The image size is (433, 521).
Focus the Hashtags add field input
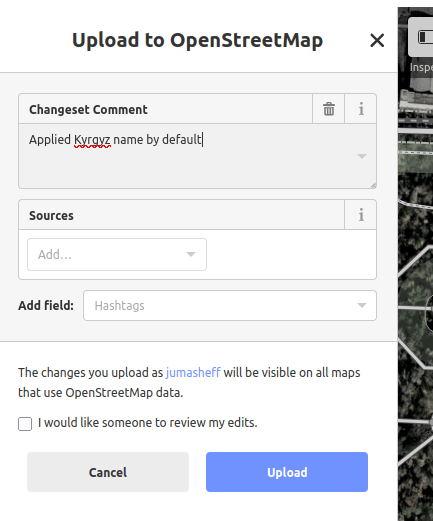point(230,305)
